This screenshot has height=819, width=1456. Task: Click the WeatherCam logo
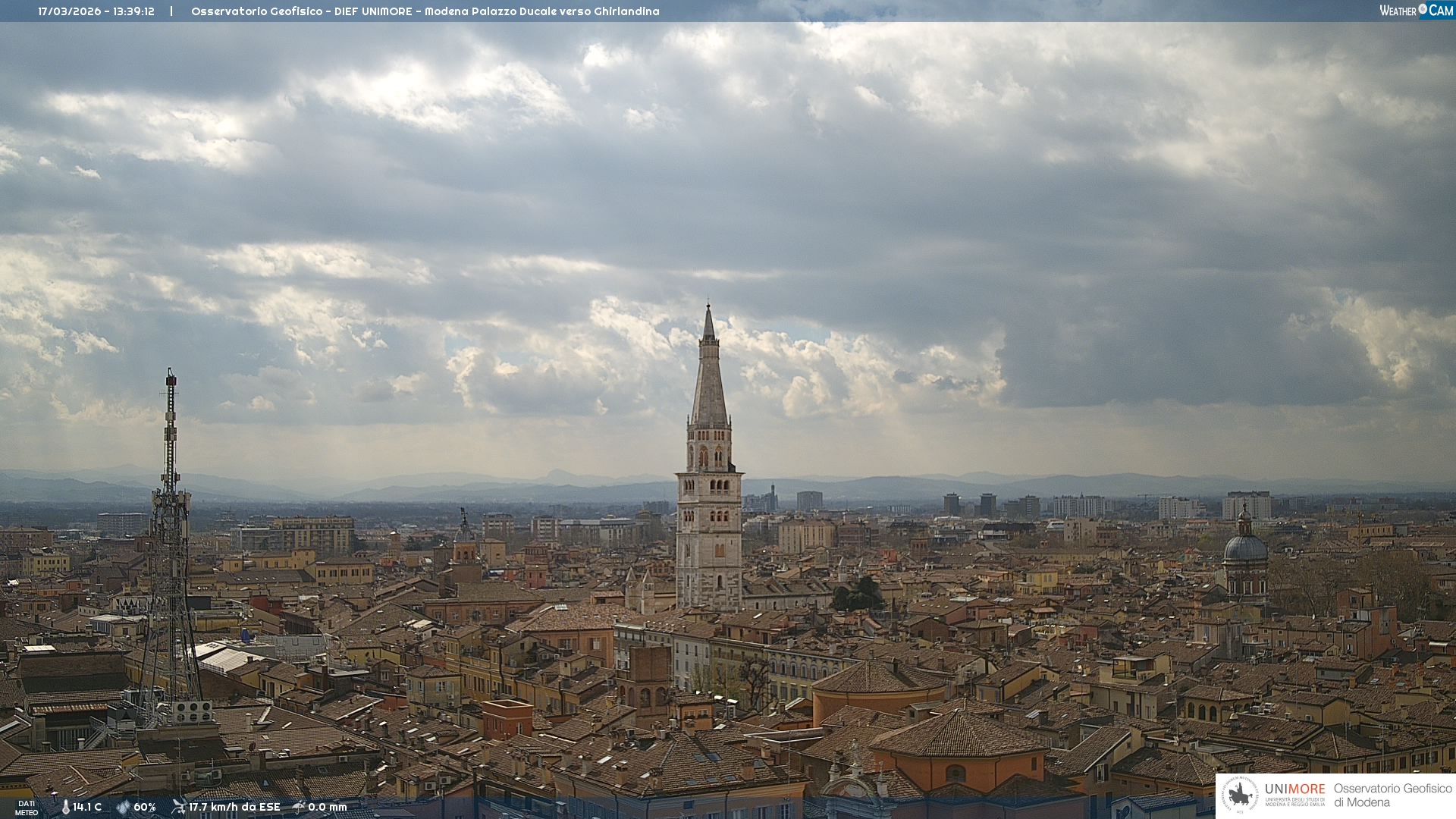pos(1416,11)
